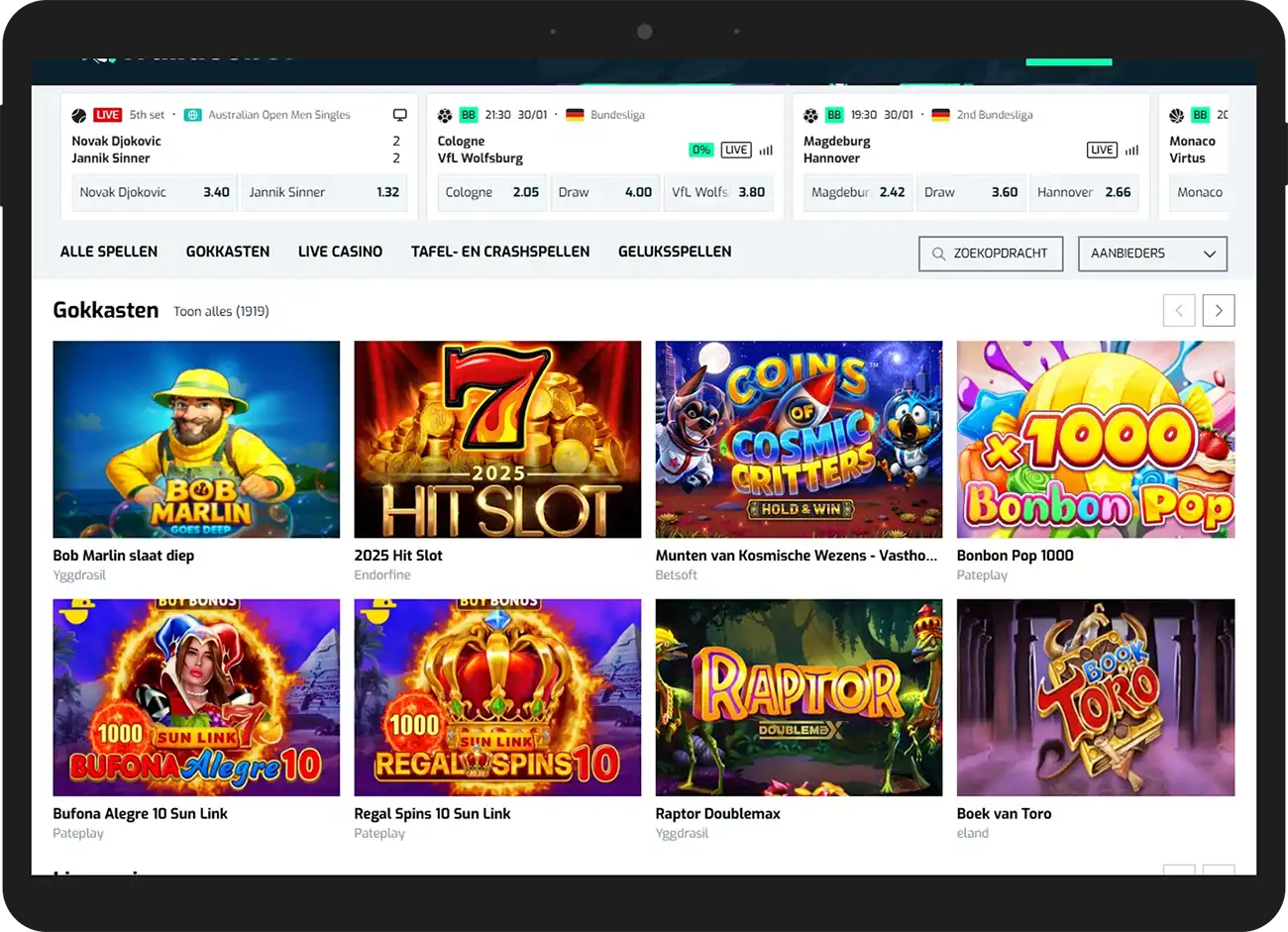Open the Bonbon Pop 1000 thumbnail

[x=1096, y=440]
